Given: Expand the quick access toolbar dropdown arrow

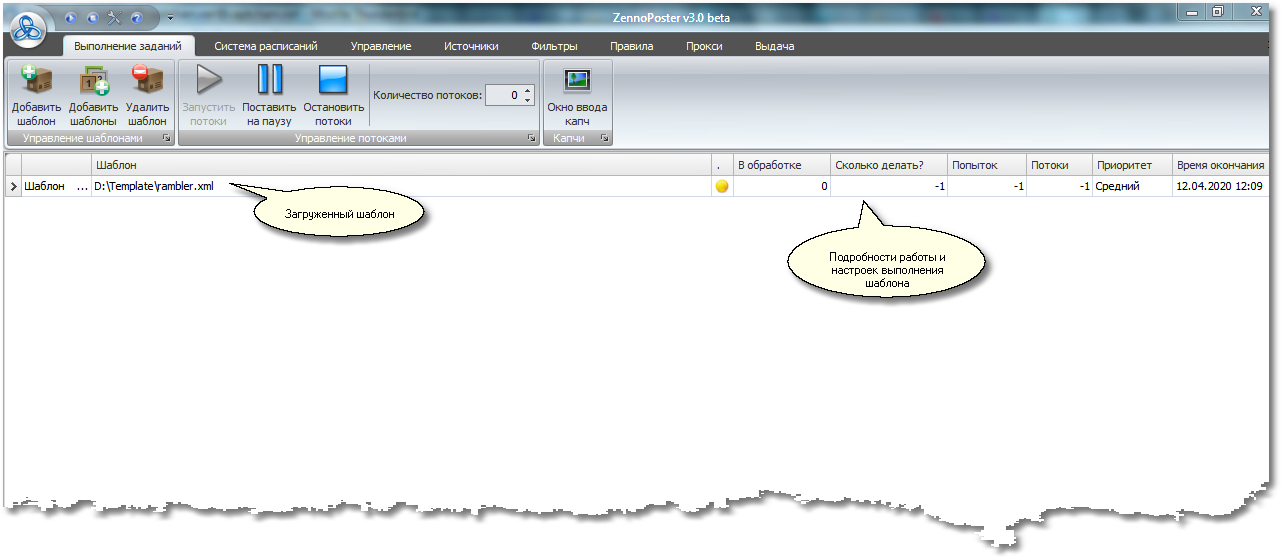Looking at the screenshot, I should pyautogui.click(x=169, y=18).
